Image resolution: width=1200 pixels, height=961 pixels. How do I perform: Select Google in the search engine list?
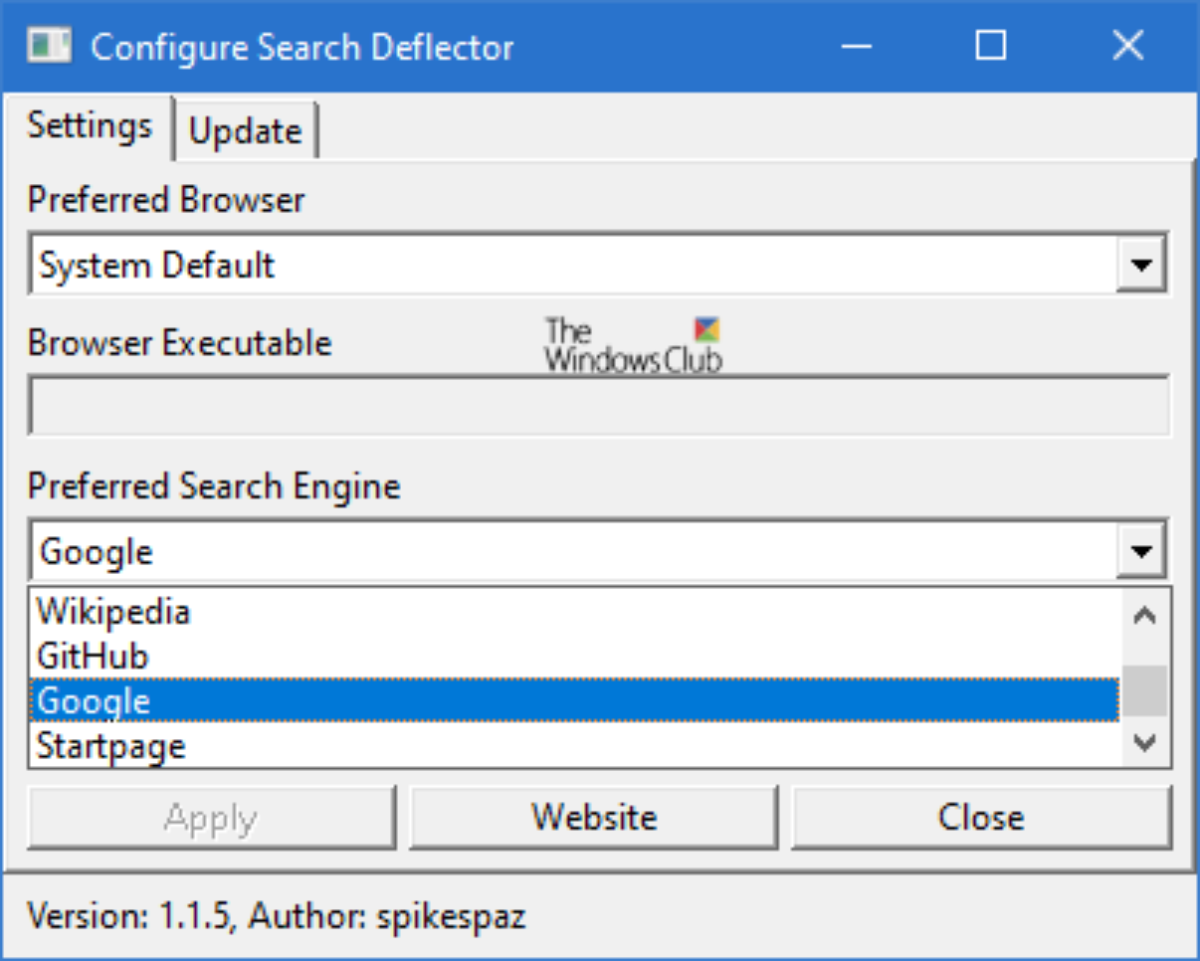coord(574,701)
